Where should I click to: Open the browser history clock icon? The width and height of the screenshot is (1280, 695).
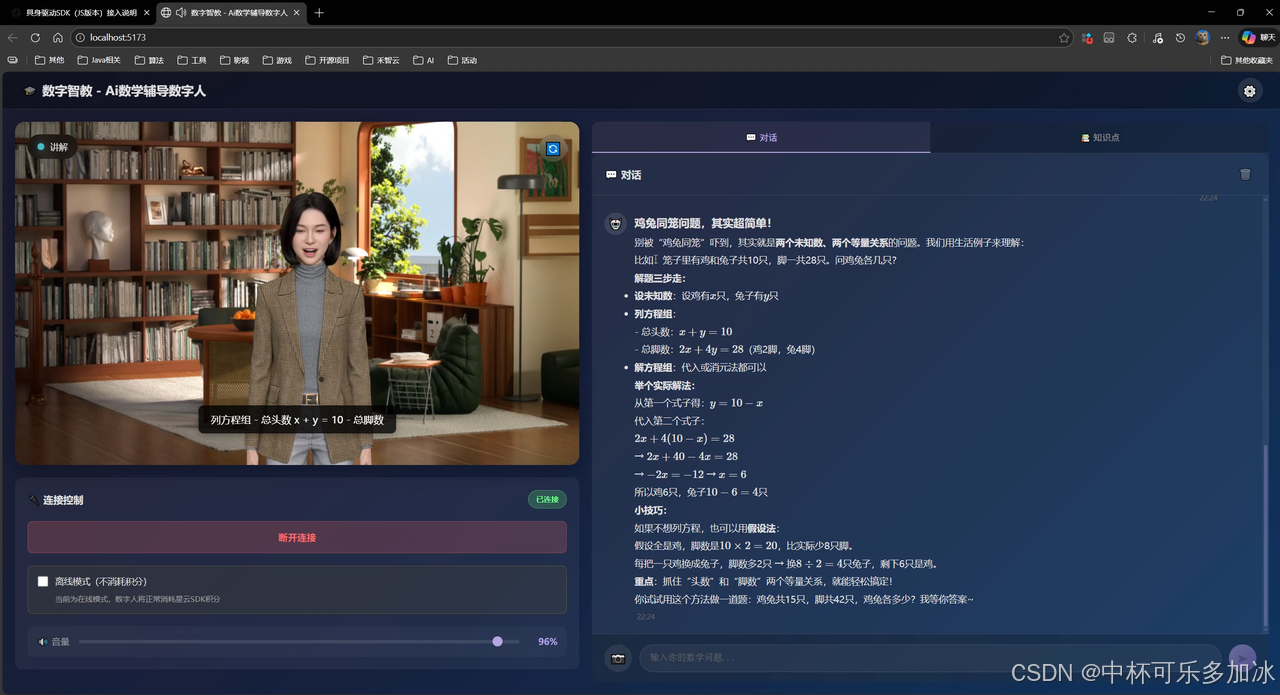[1180, 37]
